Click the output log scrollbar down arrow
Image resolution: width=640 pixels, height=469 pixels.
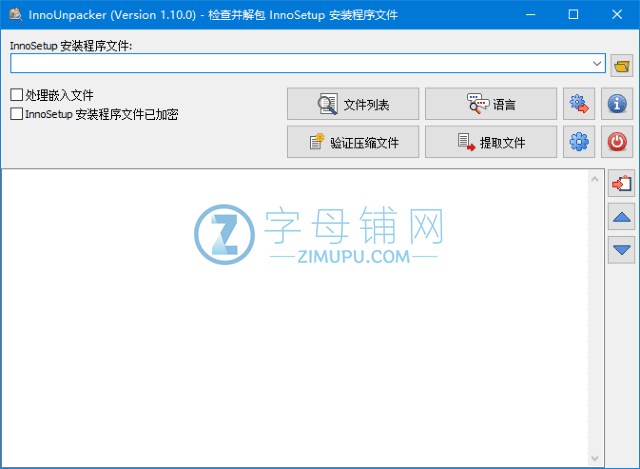point(595,458)
